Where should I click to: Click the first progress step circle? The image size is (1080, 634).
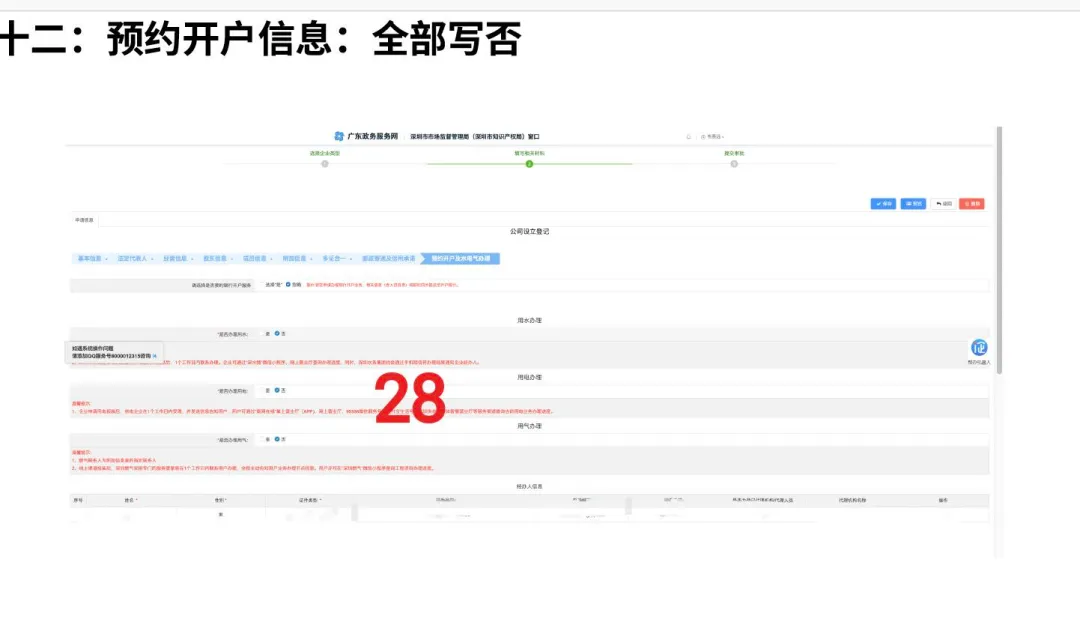pyautogui.click(x=324, y=164)
